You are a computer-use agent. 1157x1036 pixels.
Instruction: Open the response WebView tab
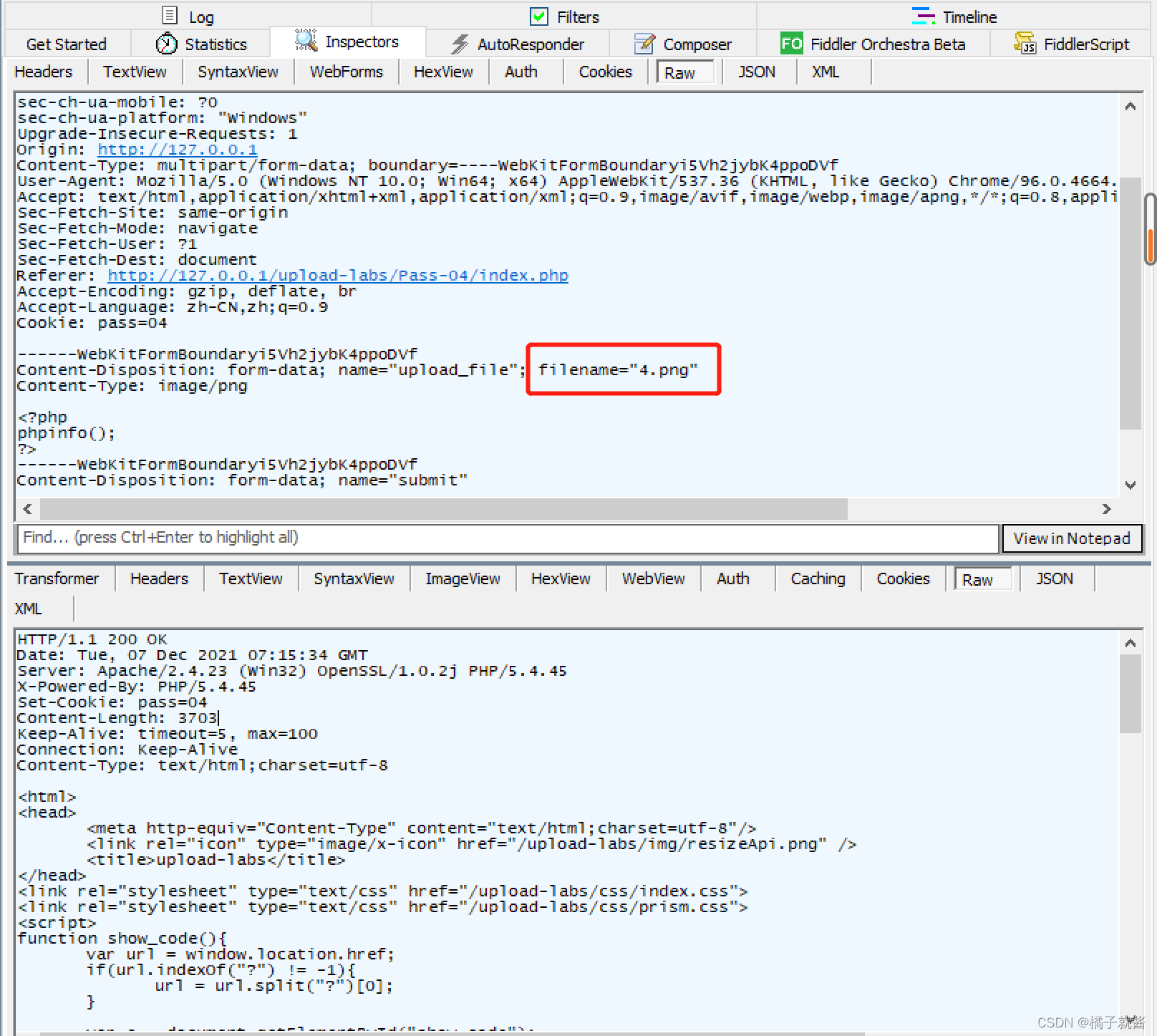click(653, 578)
